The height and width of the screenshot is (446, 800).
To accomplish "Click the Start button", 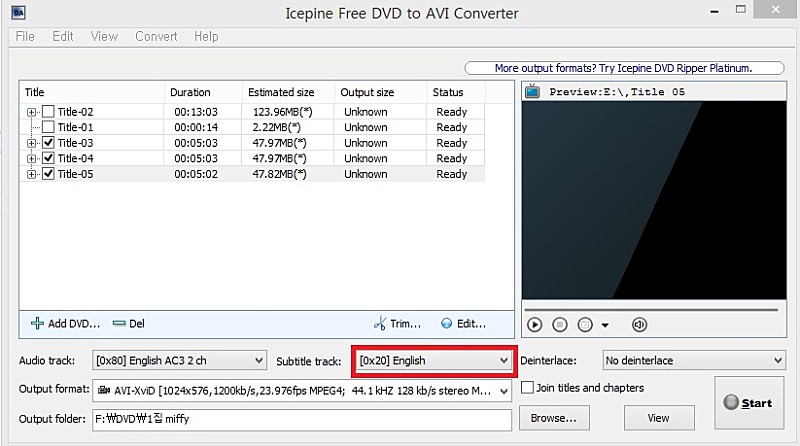I will pyautogui.click(x=749, y=403).
